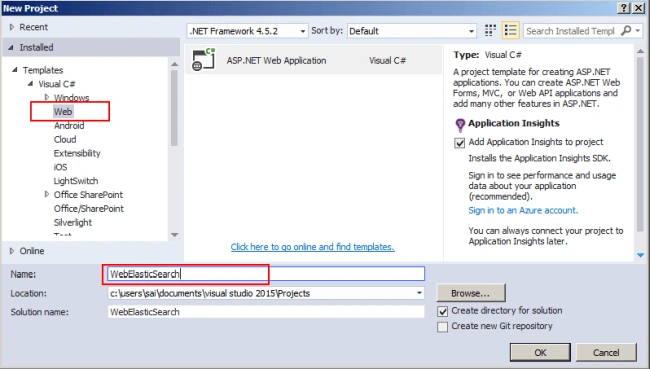
Task: Click the Solution name input field
Action: (266, 312)
